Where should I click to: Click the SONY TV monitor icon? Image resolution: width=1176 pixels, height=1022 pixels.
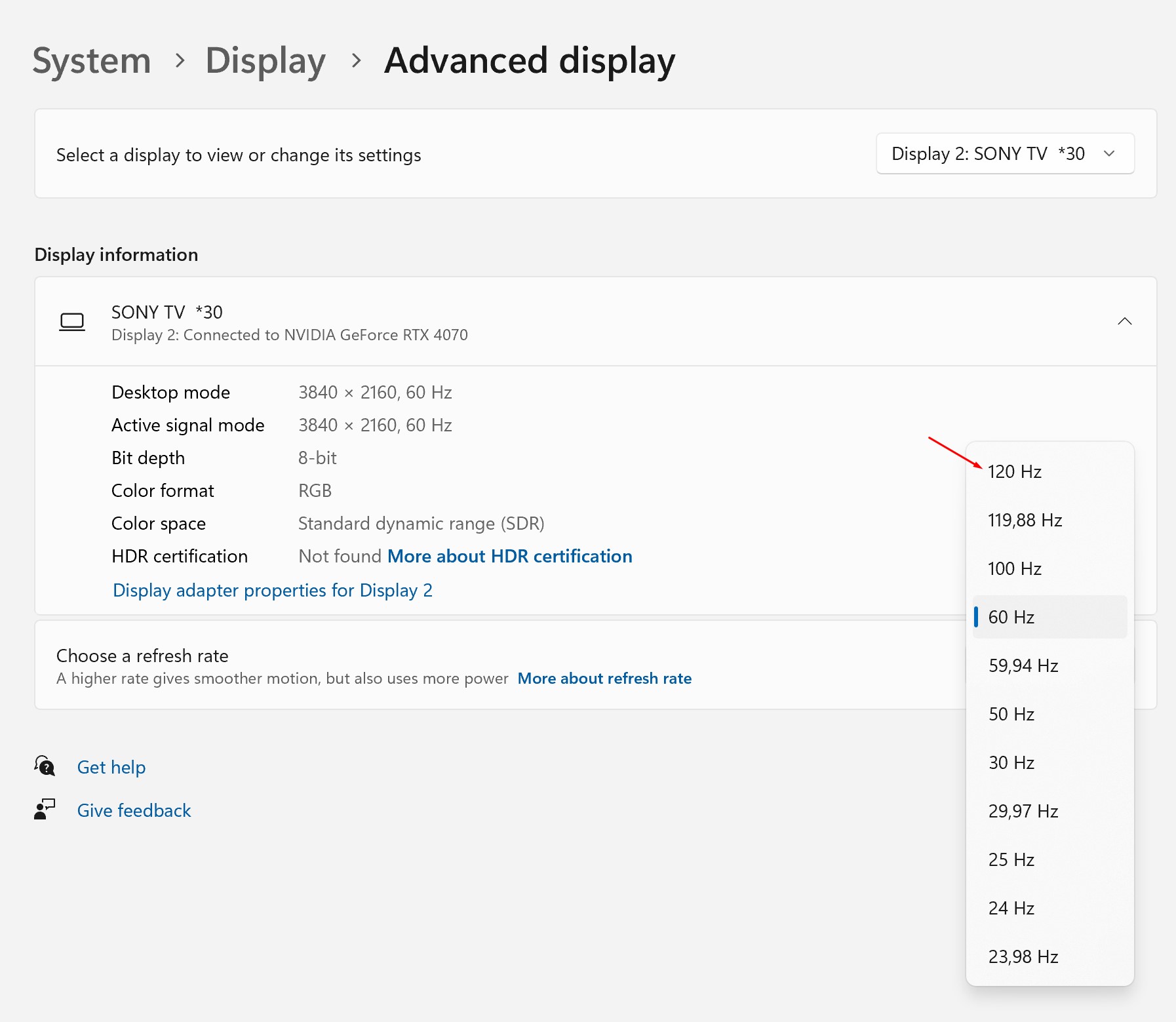72,322
